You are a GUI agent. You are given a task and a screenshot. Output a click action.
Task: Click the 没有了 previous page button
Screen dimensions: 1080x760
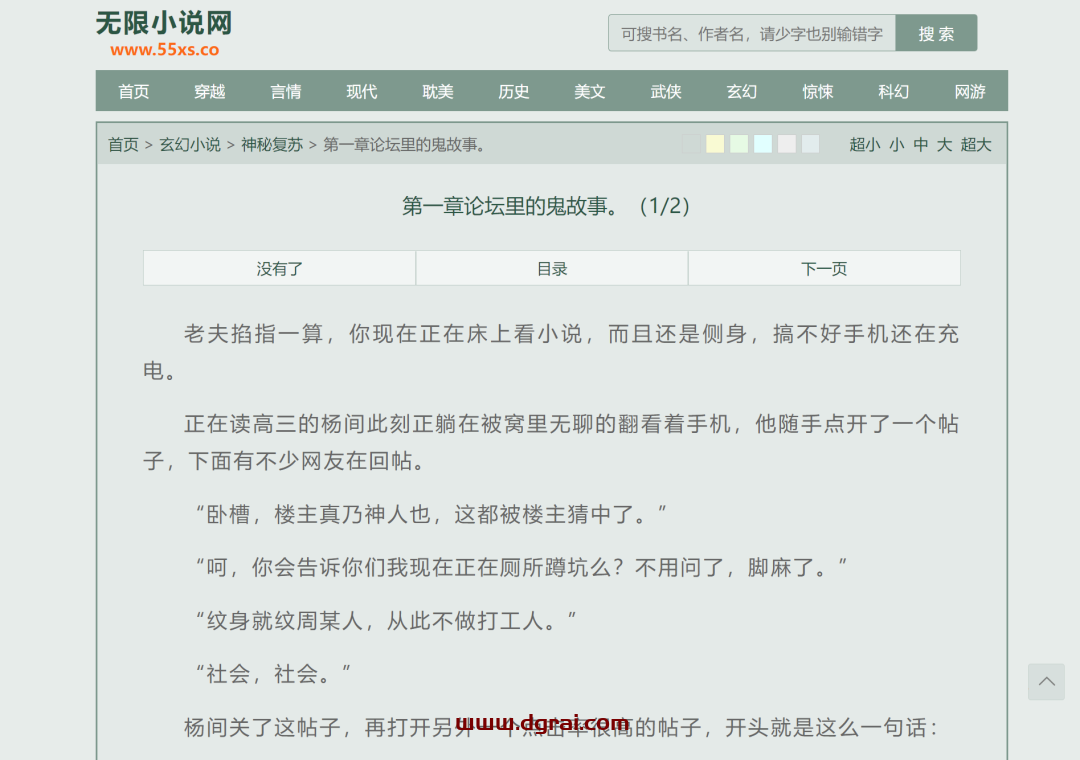point(280,268)
